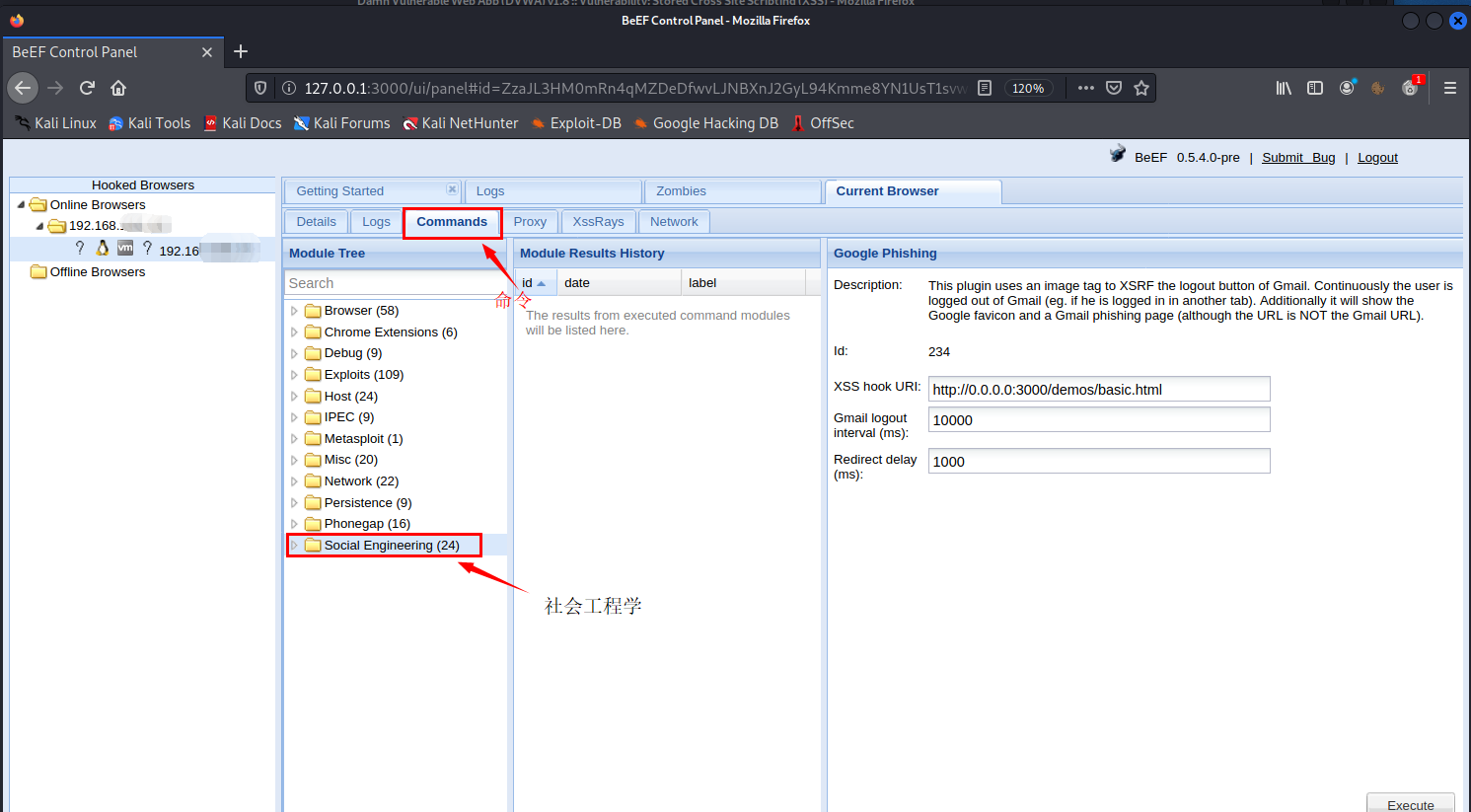Close the Getting Started tab
This screenshot has width=1471, height=812.
coord(452,189)
